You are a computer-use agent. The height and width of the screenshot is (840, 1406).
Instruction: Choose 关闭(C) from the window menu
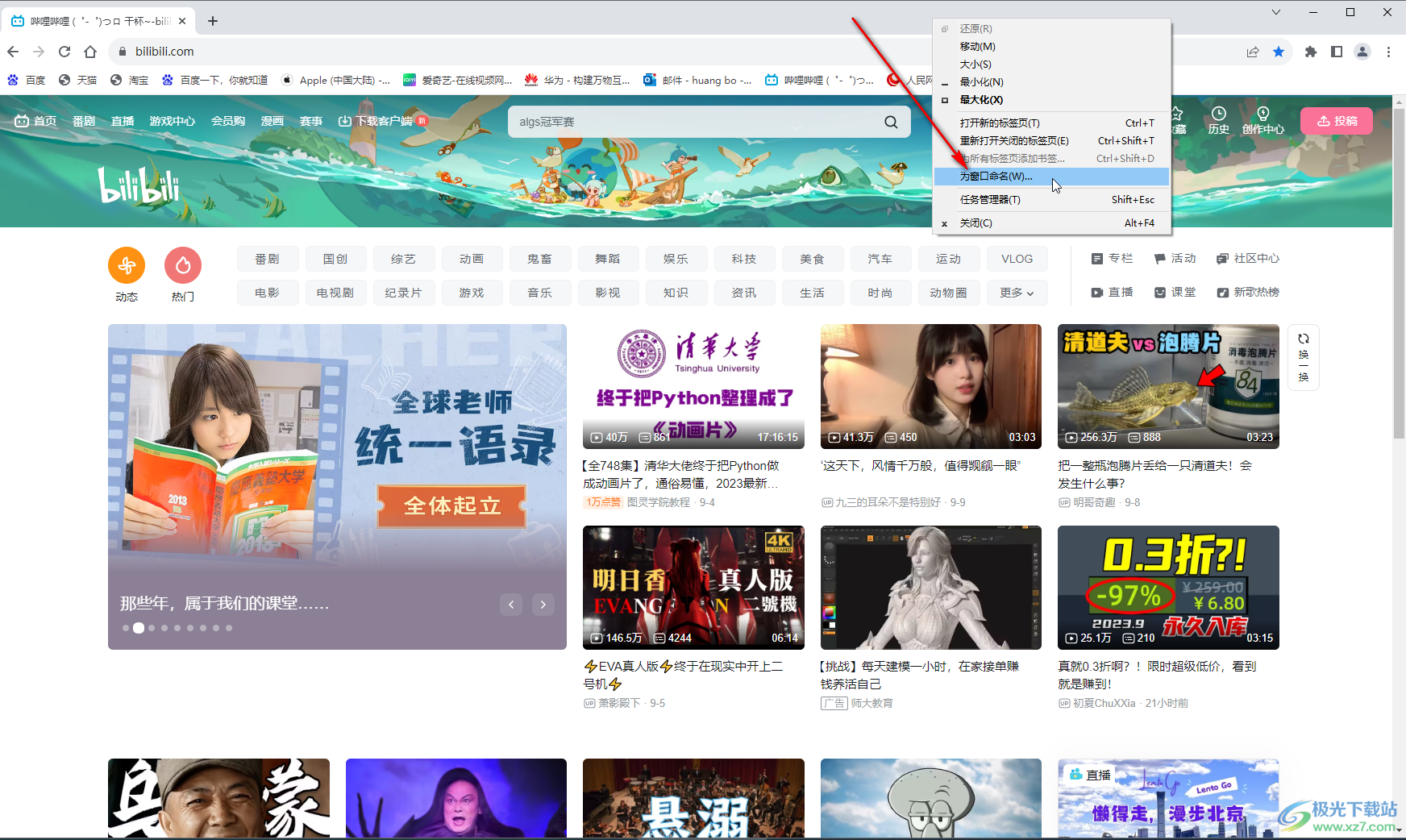[1051, 223]
